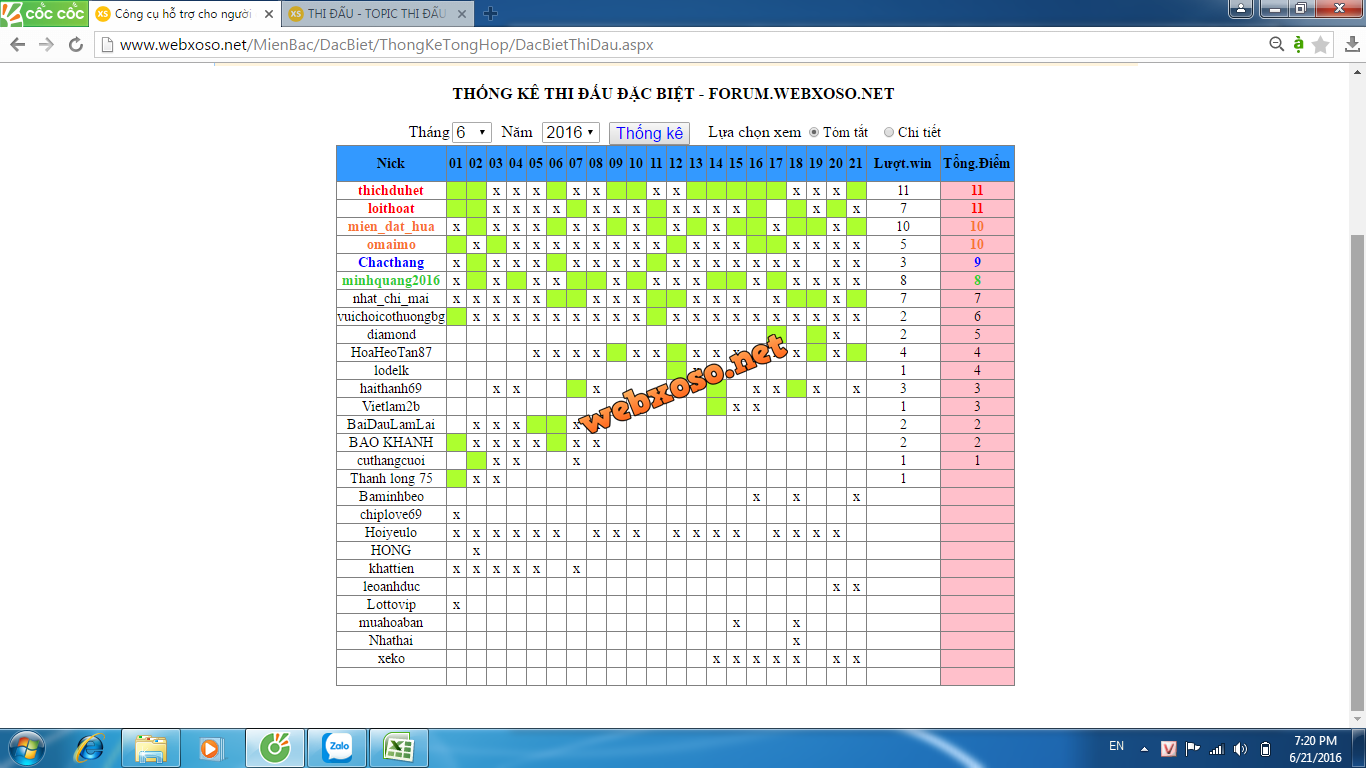This screenshot has width=1366, height=768.
Task: Click the red V tray icon
Action: (1169, 748)
